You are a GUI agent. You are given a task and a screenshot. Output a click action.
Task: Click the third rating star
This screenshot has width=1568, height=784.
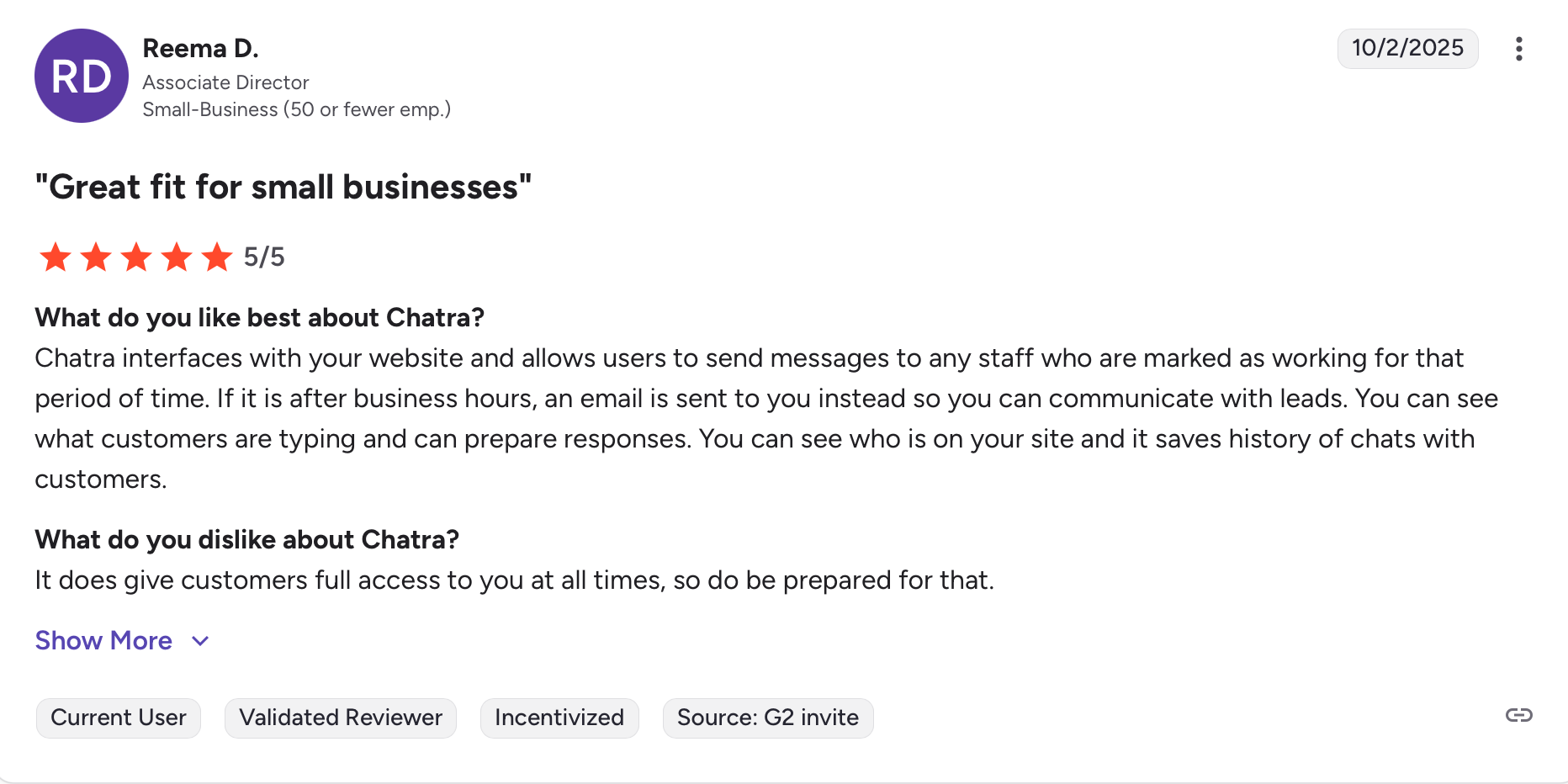pyautogui.click(x=136, y=257)
